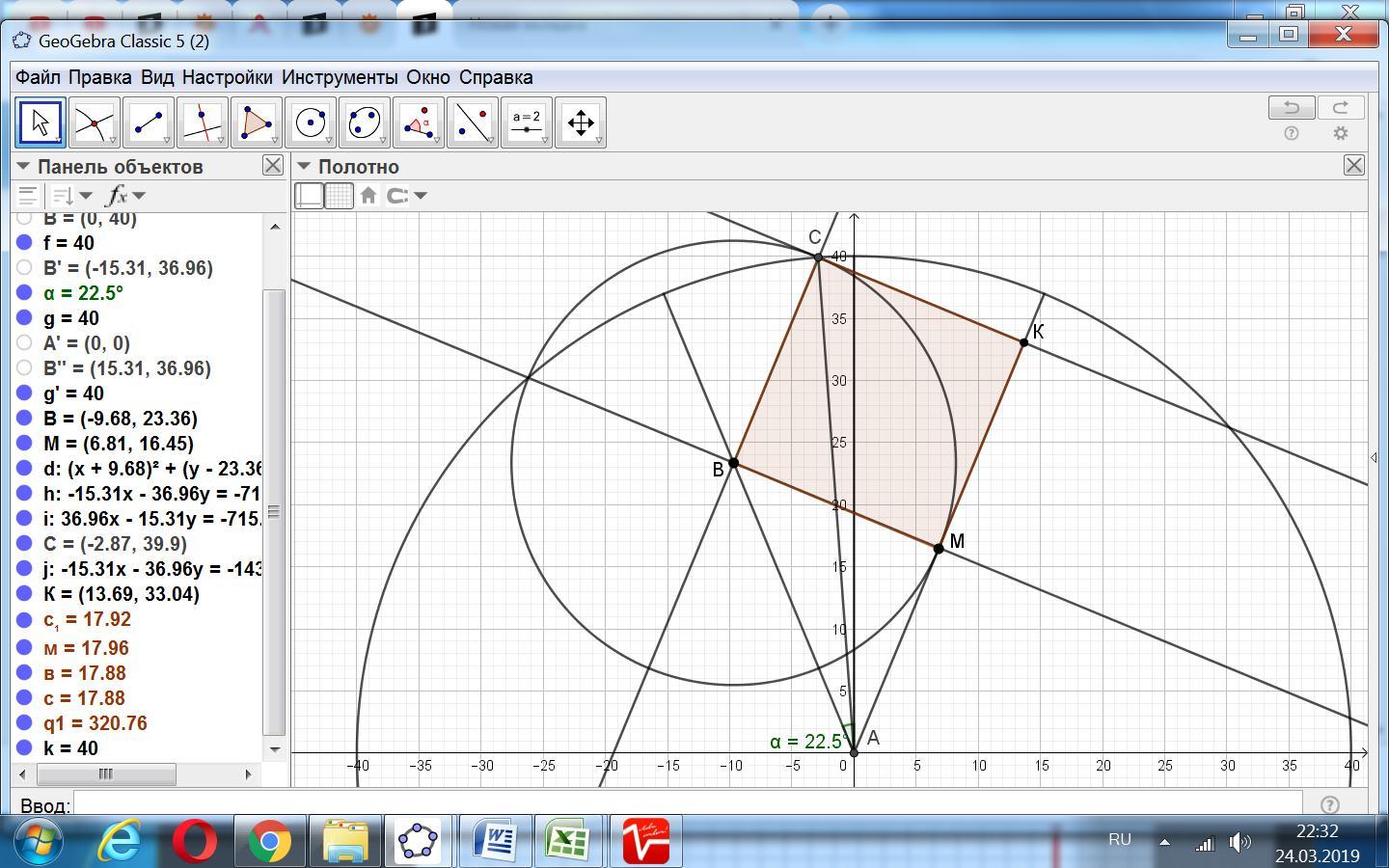The image size is (1389, 868).
Task: Open the Правка menu
Action: pyautogui.click(x=100, y=77)
